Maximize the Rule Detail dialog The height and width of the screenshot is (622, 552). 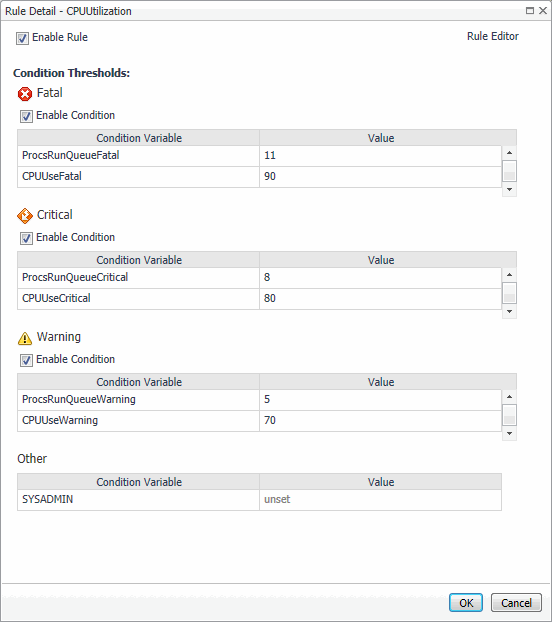pyautogui.click(x=530, y=11)
